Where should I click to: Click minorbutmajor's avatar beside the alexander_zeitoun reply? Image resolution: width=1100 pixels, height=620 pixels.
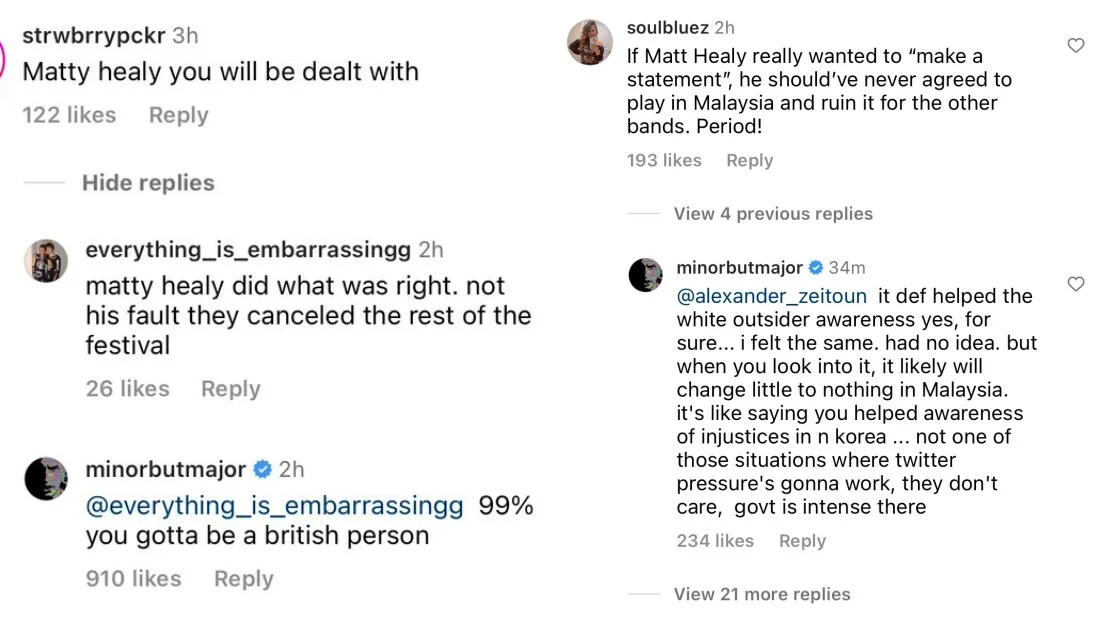tap(646, 274)
